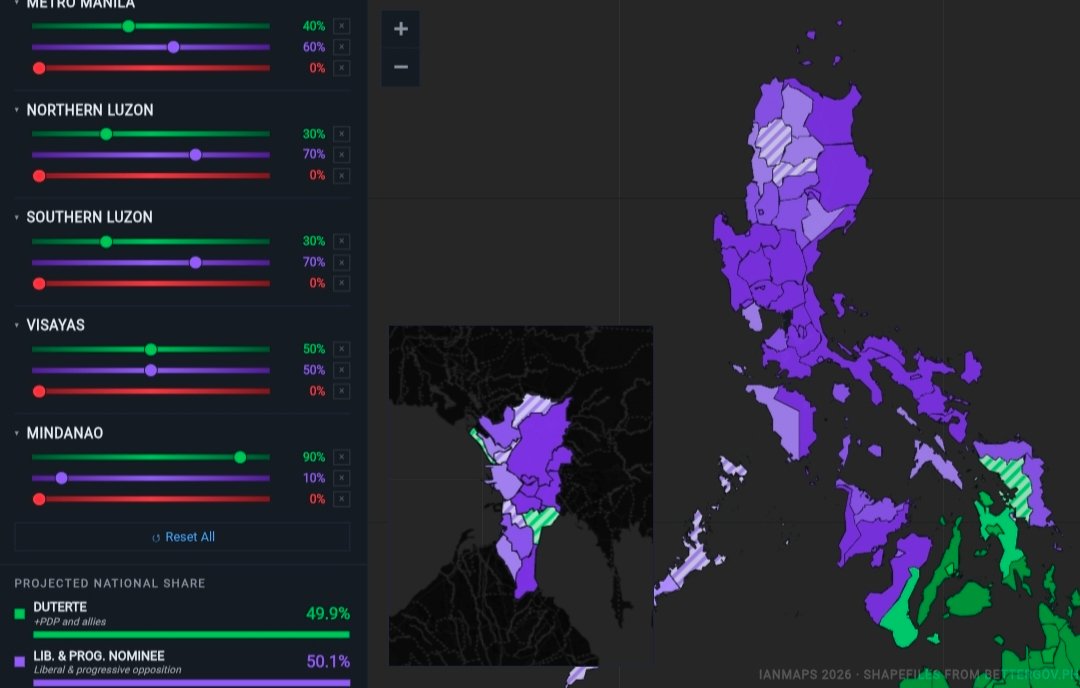This screenshot has width=1080, height=688.
Task: Clear Southern Luzon purple 70% slider with x
Action: coord(342,262)
